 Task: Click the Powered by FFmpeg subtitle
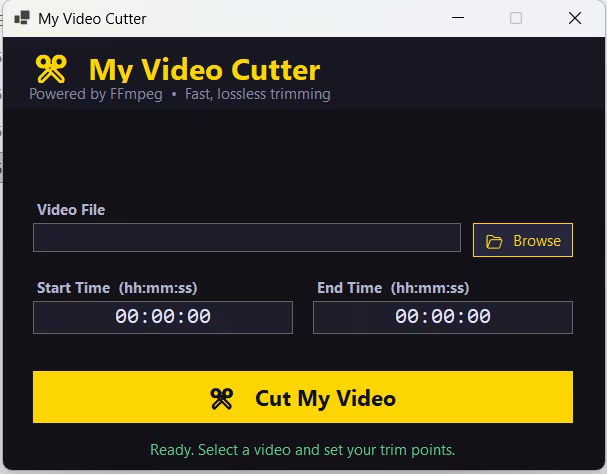click(x=180, y=94)
